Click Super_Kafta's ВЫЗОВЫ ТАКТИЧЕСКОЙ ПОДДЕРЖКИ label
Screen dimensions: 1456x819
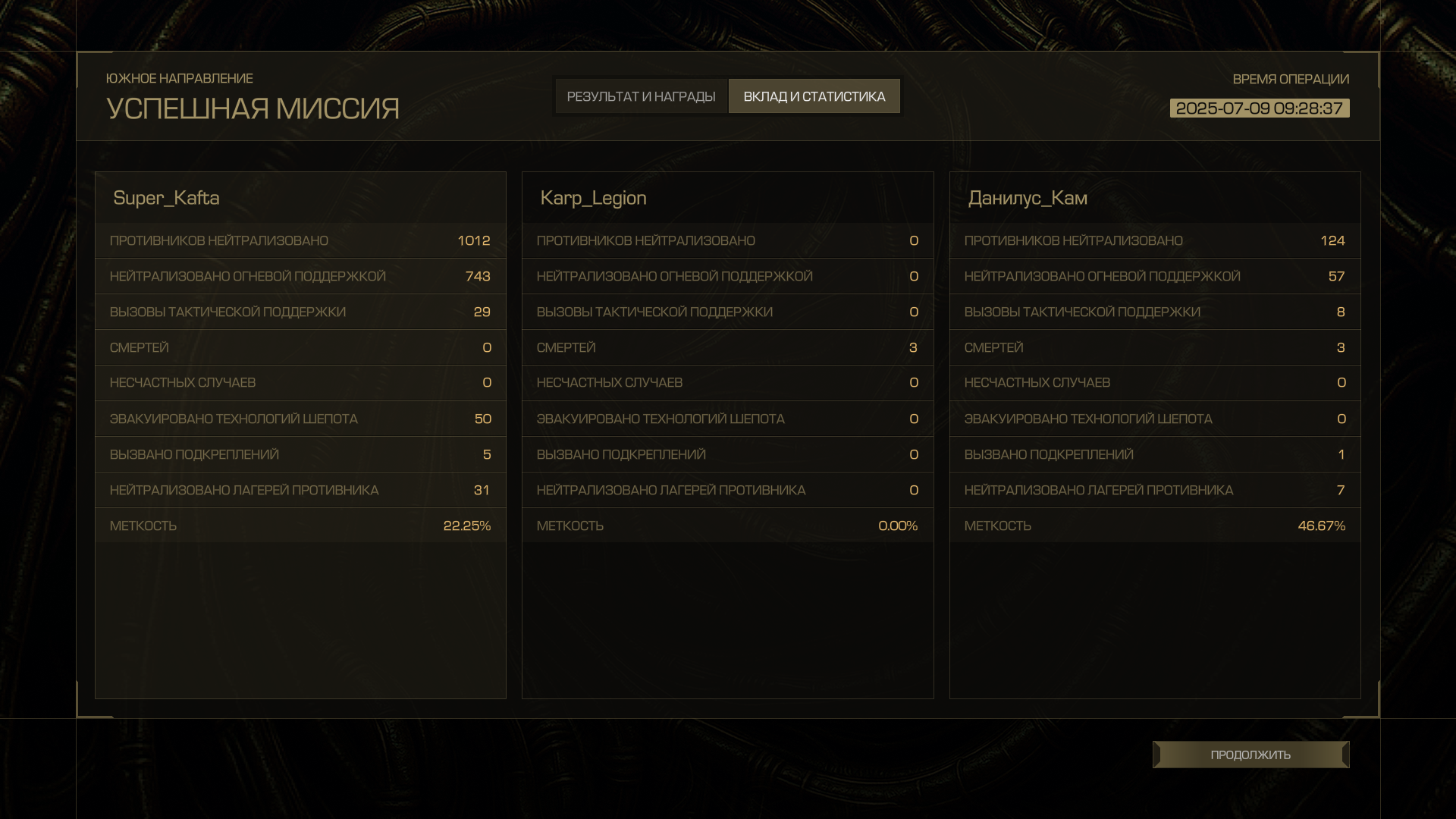227,312
